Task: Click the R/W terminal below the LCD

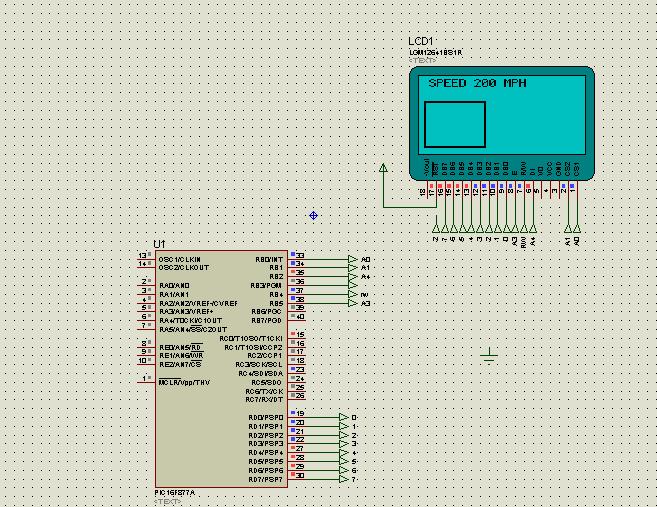Action: 524,228
